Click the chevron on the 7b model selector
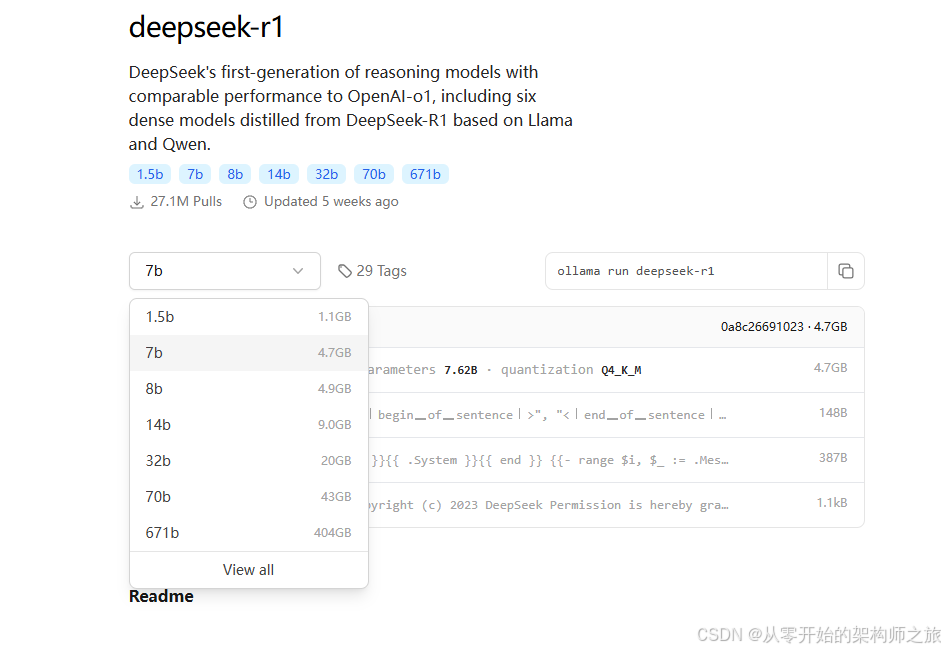Screen dimensions: 945x650 pos(297,270)
